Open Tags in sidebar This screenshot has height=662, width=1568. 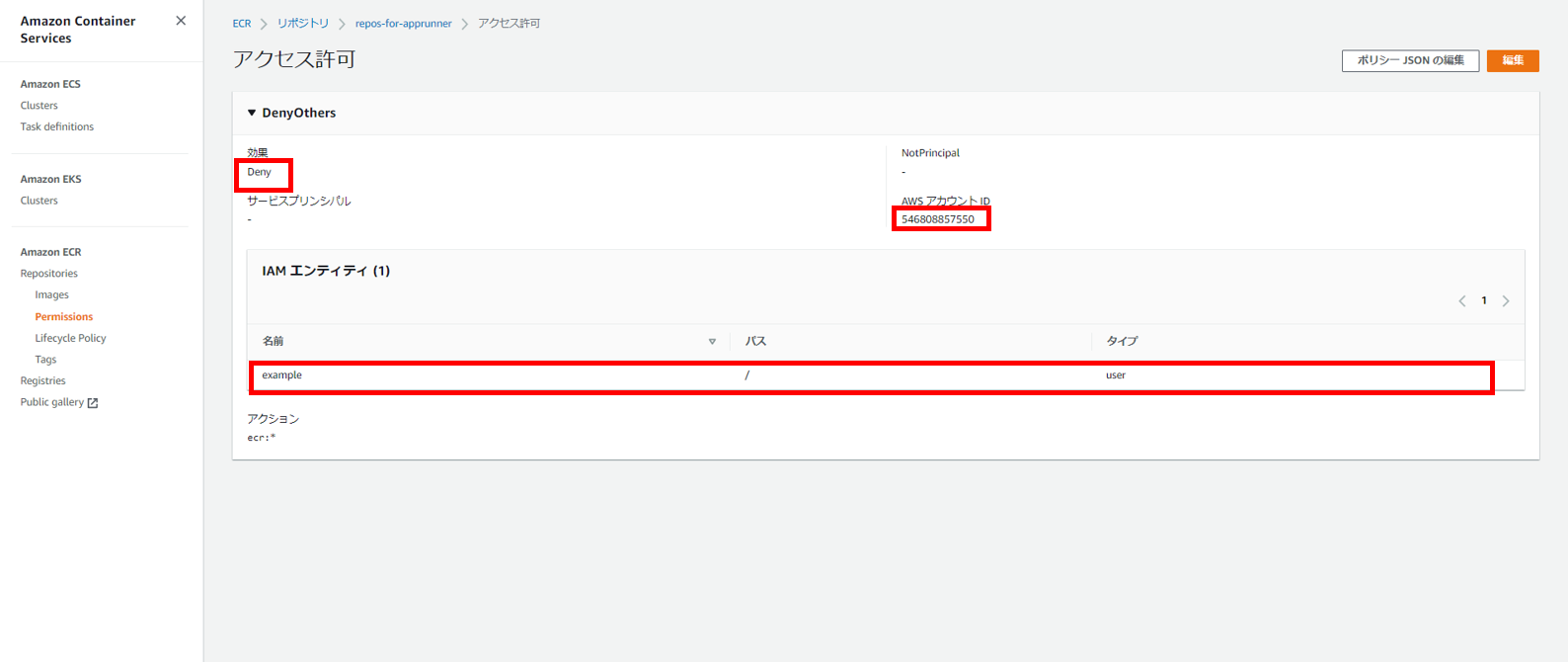tap(46, 360)
